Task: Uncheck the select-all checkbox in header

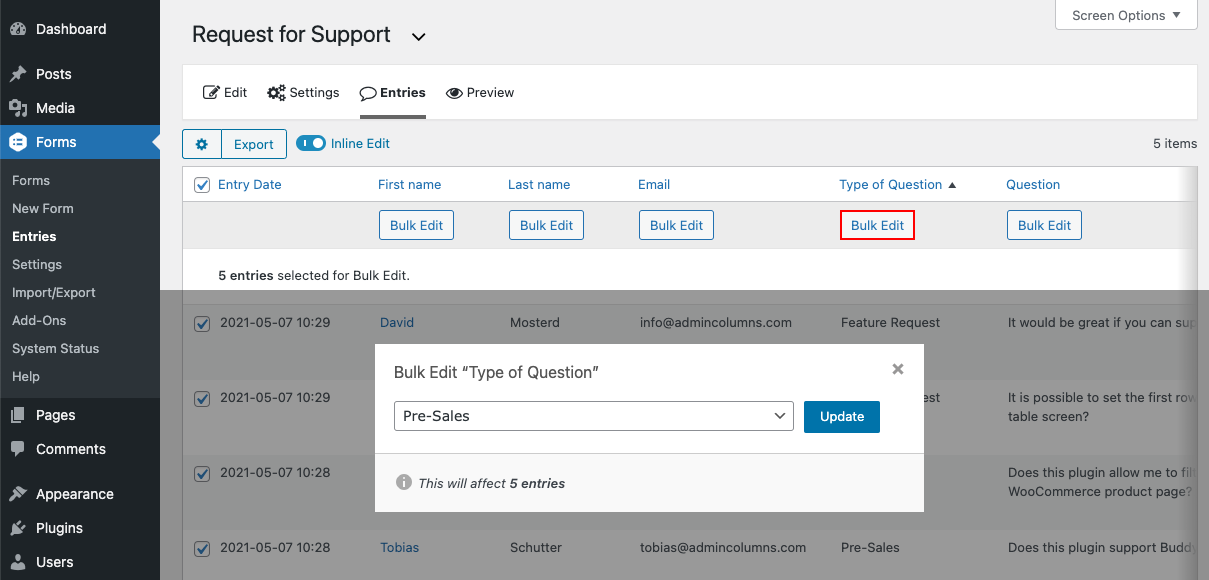Action: (x=202, y=185)
